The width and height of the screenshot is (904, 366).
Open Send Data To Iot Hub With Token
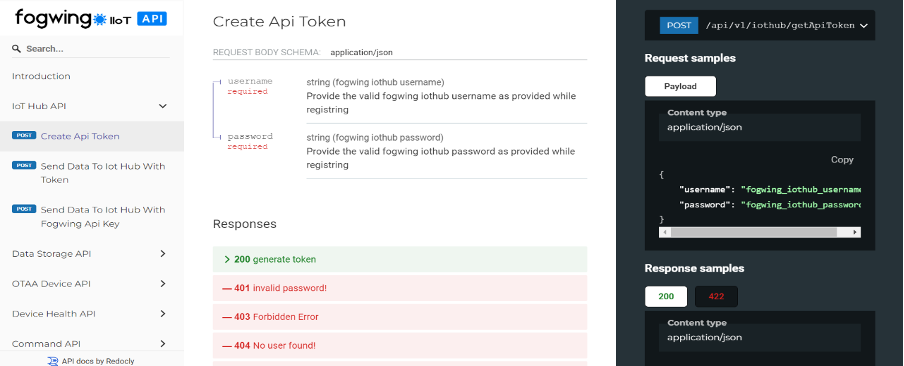pos(92,173)
